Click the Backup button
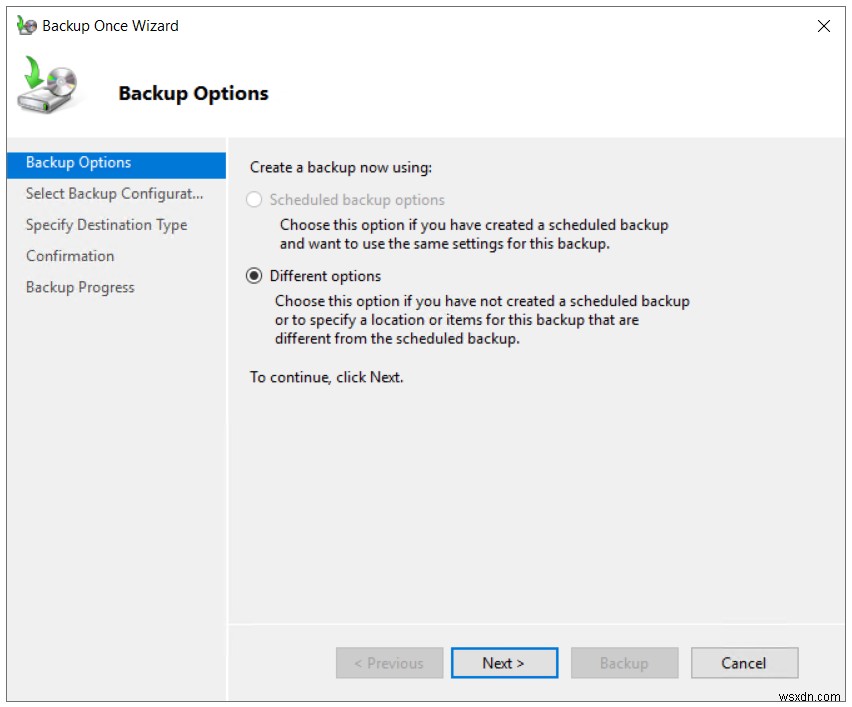 coord(624,662)
